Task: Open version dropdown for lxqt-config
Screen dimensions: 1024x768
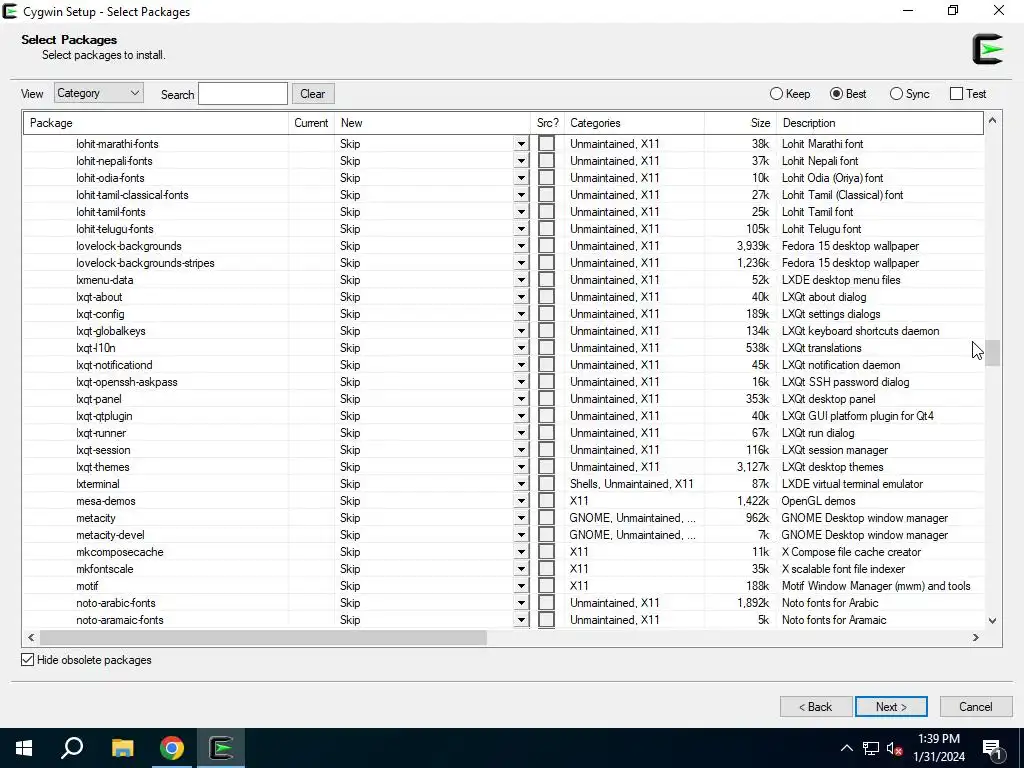Action: tap(521, 313)
